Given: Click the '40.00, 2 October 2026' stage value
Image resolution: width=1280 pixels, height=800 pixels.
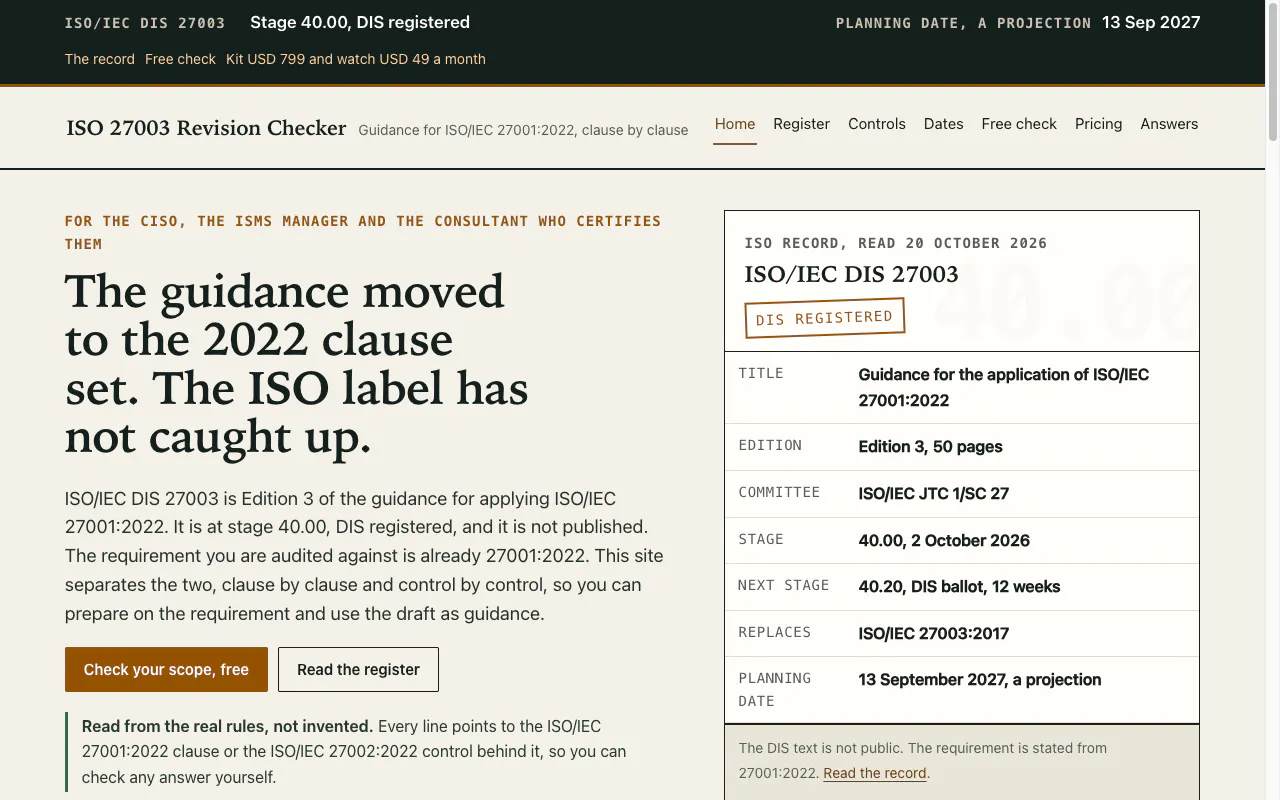Looking at the screenshot, I should (x=944, y=540).
